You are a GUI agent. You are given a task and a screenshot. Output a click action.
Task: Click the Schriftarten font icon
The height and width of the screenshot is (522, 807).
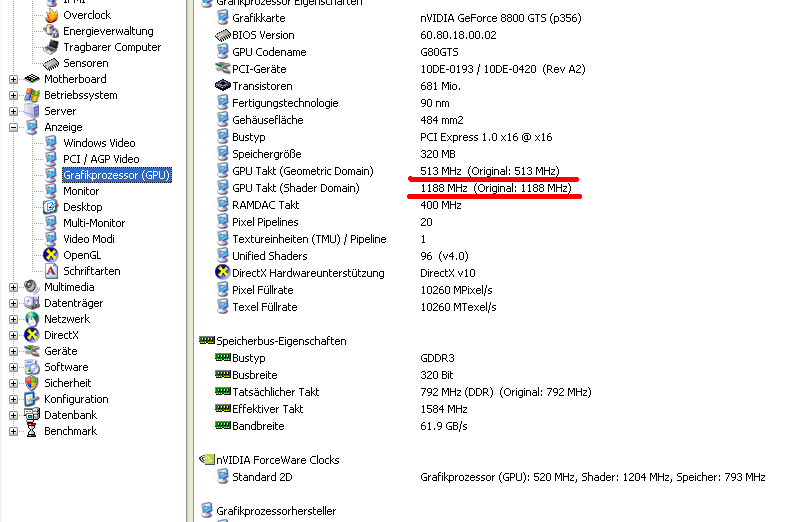tap(51, 271)
